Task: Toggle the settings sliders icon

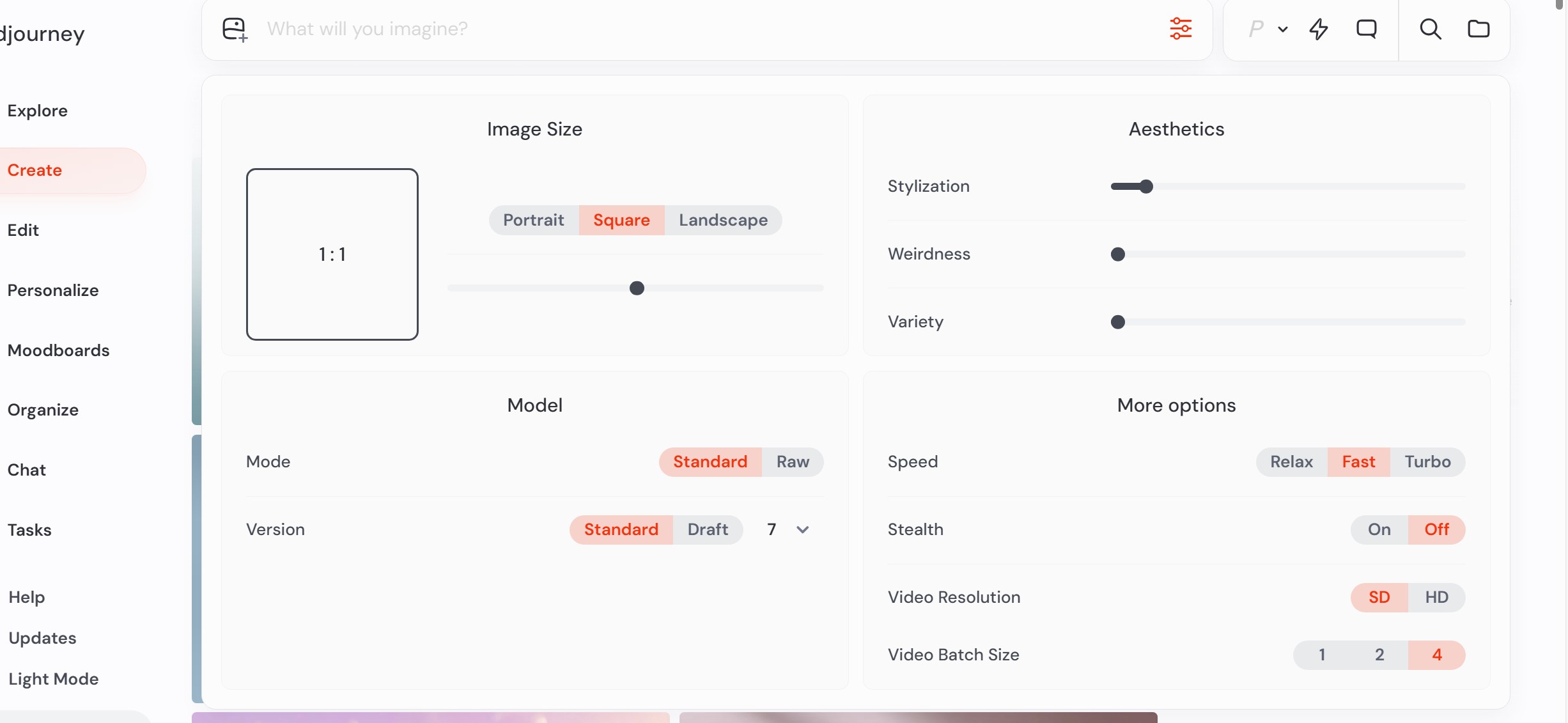Action: tap(1181, 29)
